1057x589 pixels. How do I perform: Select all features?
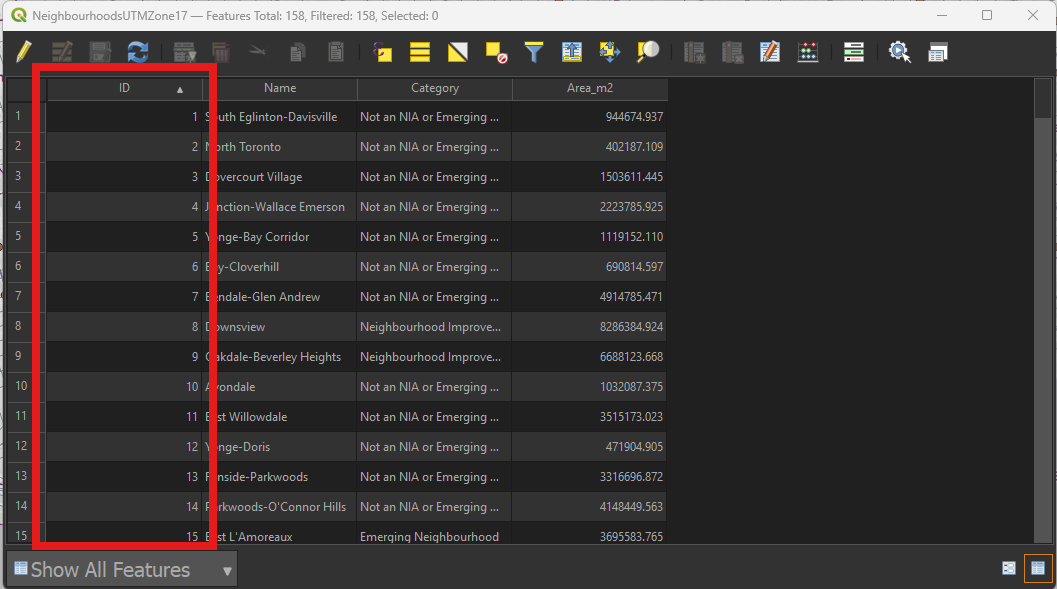click(x=420, y=52)
